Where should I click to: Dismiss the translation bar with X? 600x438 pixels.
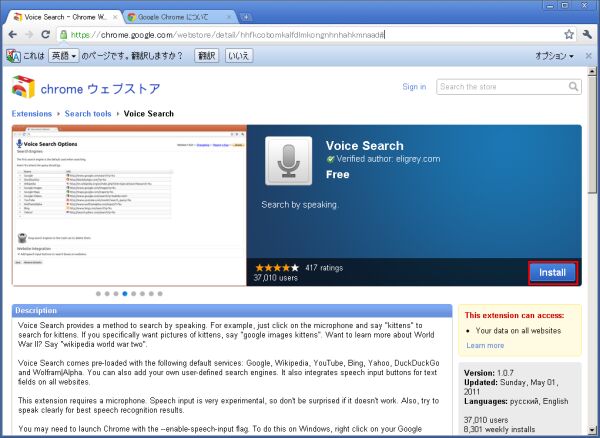(589, 56)
